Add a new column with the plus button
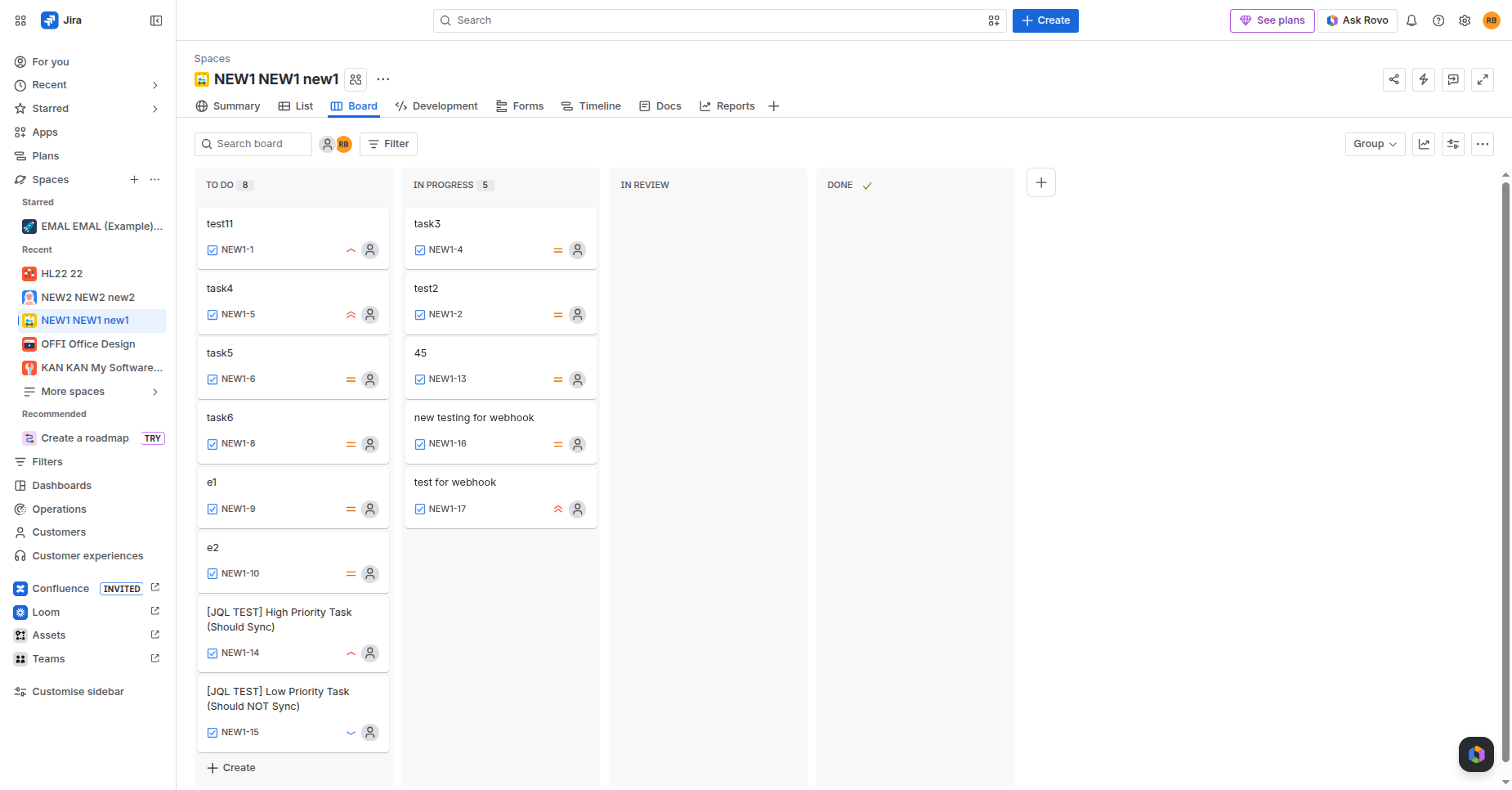This screenshot has width=1512, height=790. [x=1041, y=182]
